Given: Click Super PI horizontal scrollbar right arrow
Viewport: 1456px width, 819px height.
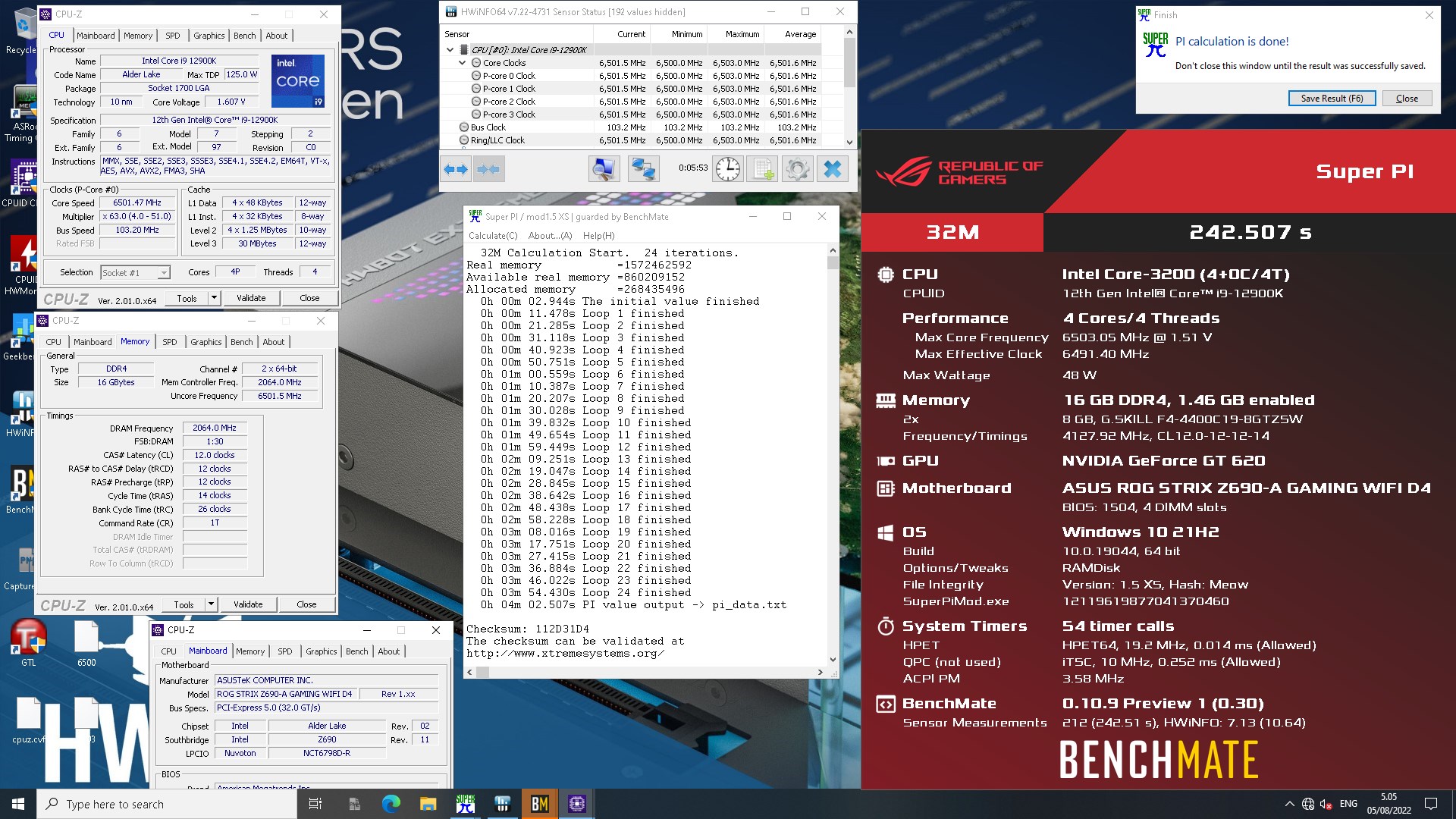Looking at the screenshot, I should tap(820, 672).
